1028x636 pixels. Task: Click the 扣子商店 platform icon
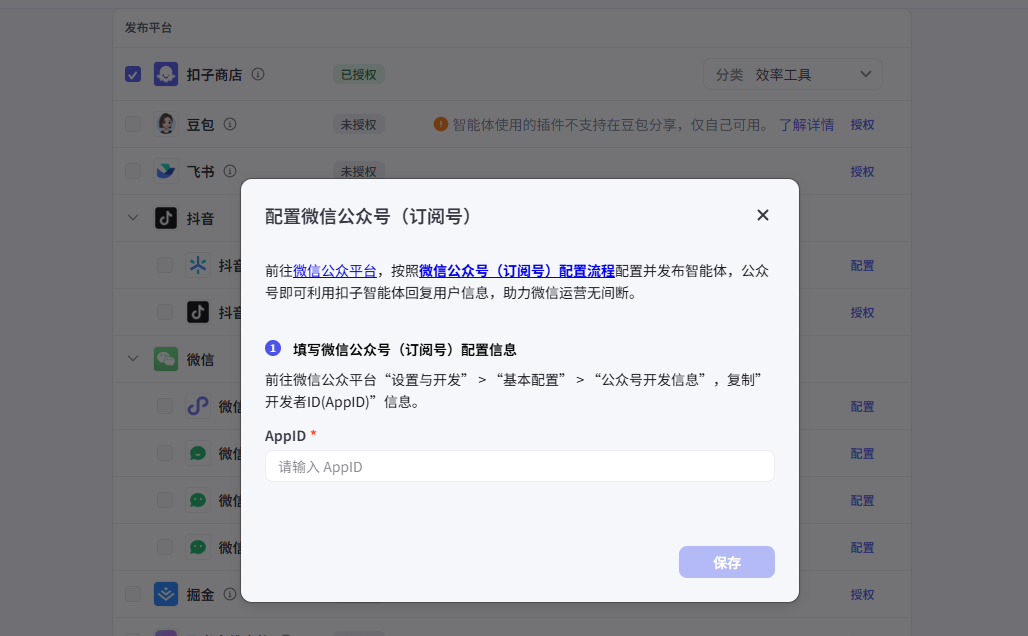point(166,74)
